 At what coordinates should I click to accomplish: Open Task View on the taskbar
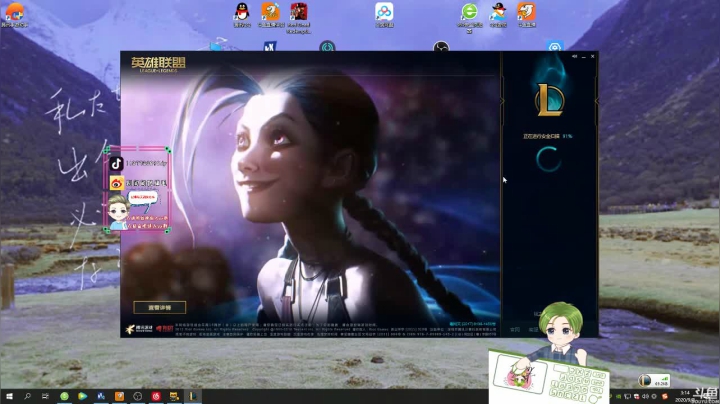click(x=45, y=396)
